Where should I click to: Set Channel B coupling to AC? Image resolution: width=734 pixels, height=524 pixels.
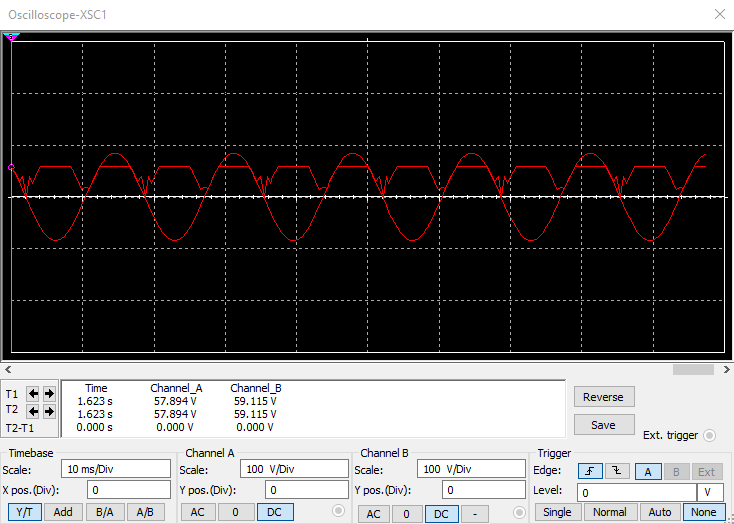click(x=373, y=514)
